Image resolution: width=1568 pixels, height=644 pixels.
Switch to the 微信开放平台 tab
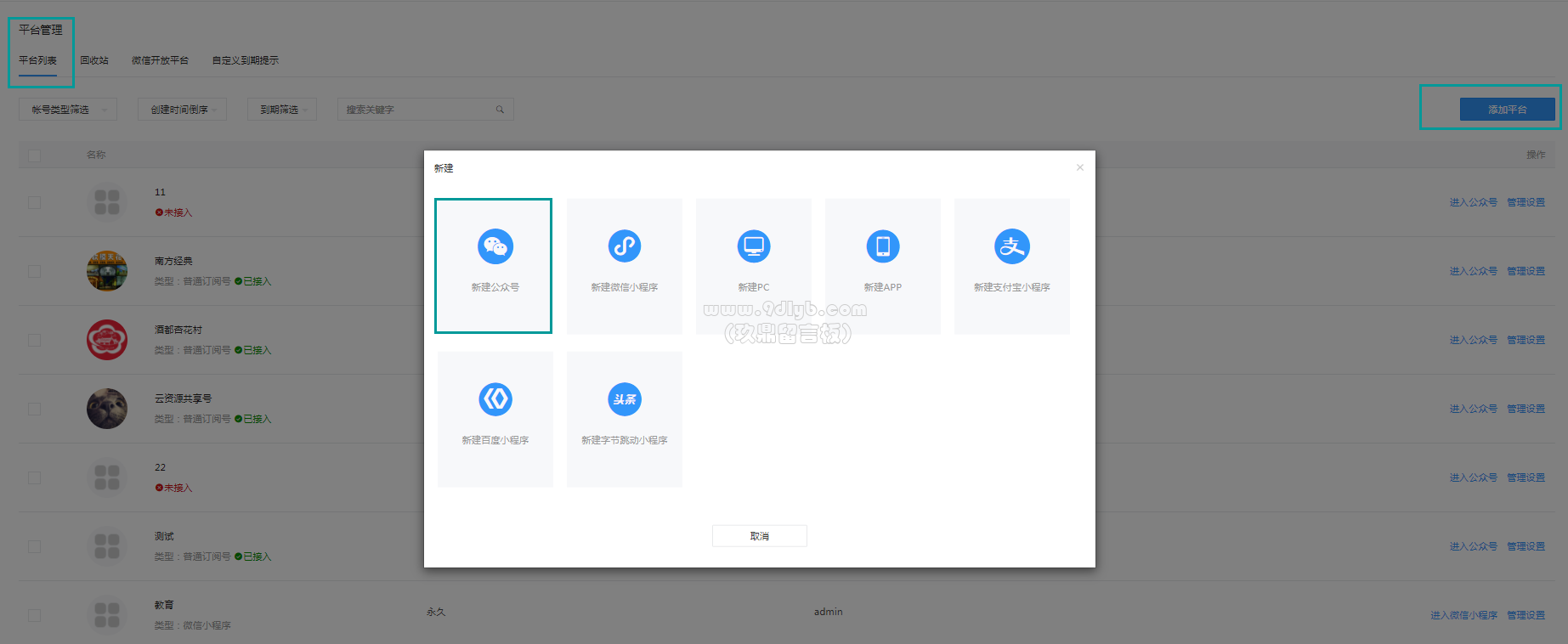click(x=160, y=60)
